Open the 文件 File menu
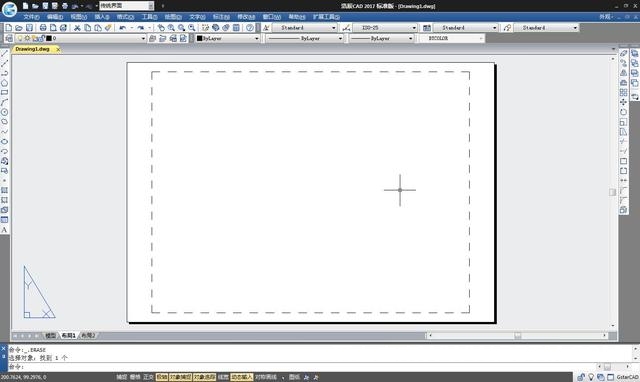This screenshot has height=382, width=640. [31, 17]
